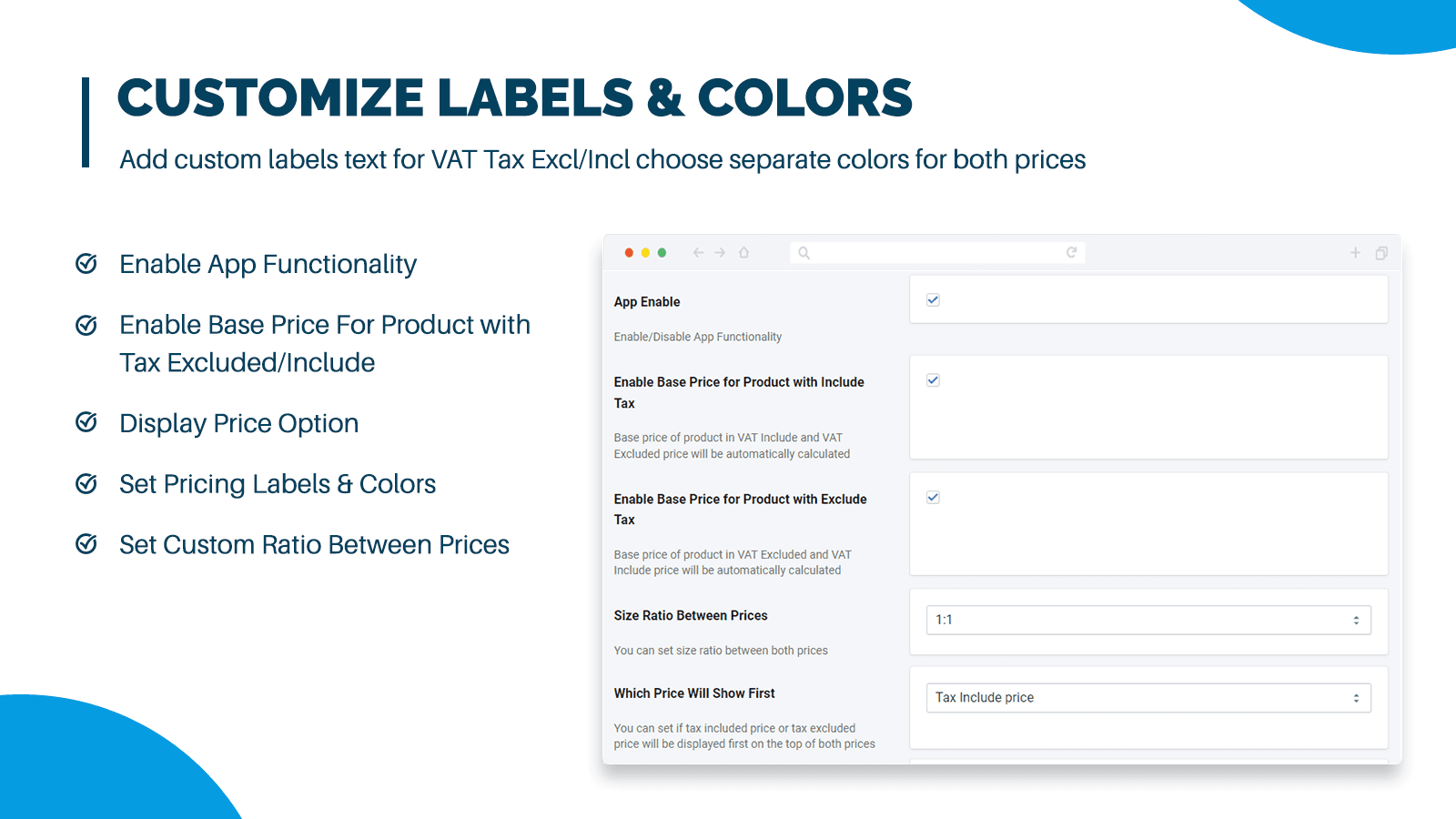Click the browser back arrow icon
Screen dimensions: 1456x819
pos(698,253)
